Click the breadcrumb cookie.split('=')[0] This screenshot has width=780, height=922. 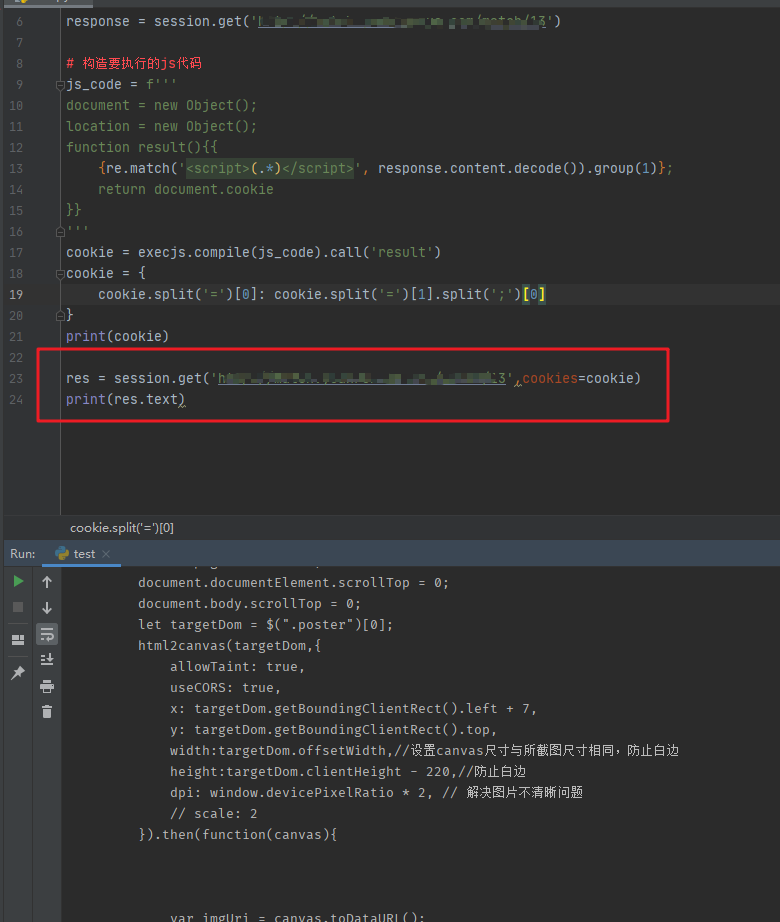click(x=122, y=528)
